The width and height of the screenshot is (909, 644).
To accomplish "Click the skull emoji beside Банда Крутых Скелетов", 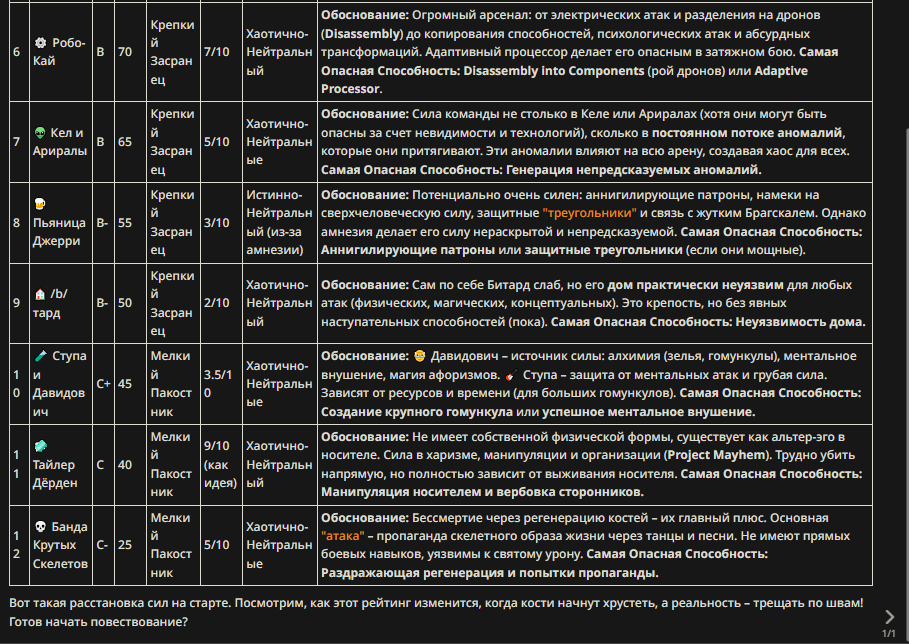I will 40,526.
